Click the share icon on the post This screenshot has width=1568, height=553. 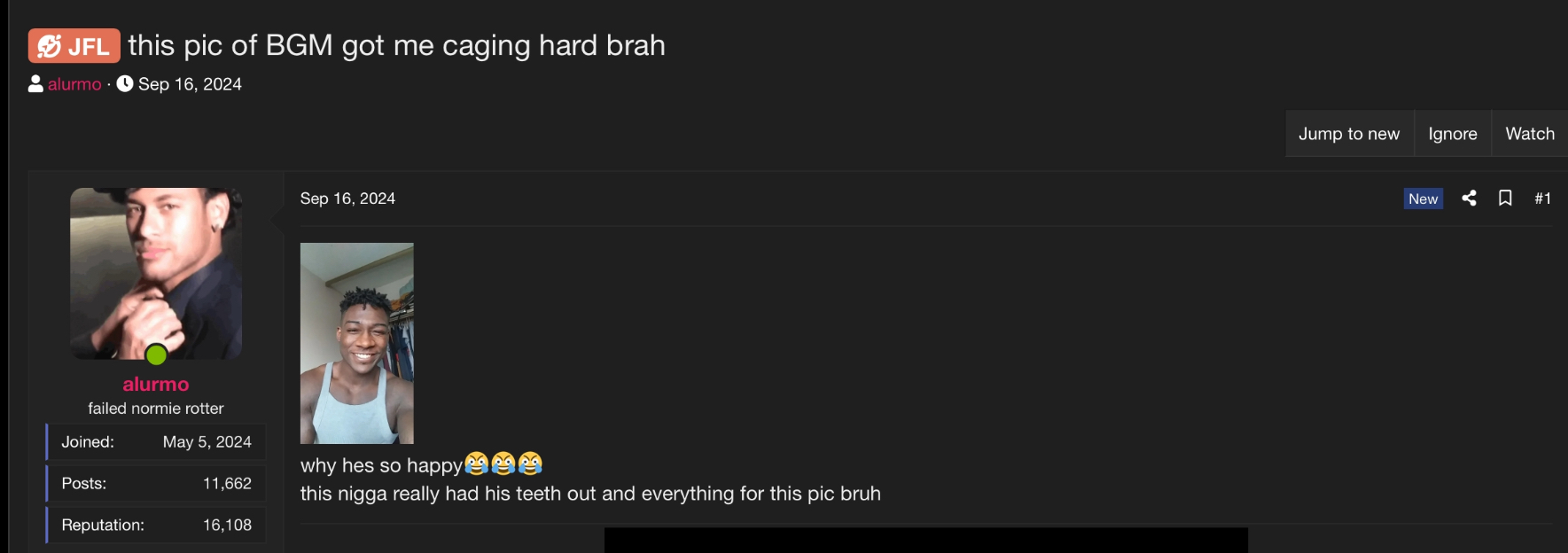1469,199
